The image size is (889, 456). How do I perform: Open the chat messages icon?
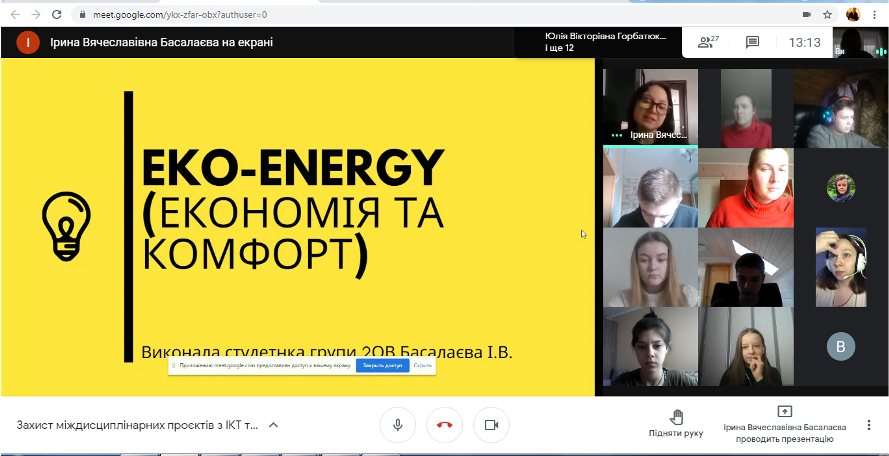click(752, 42)
